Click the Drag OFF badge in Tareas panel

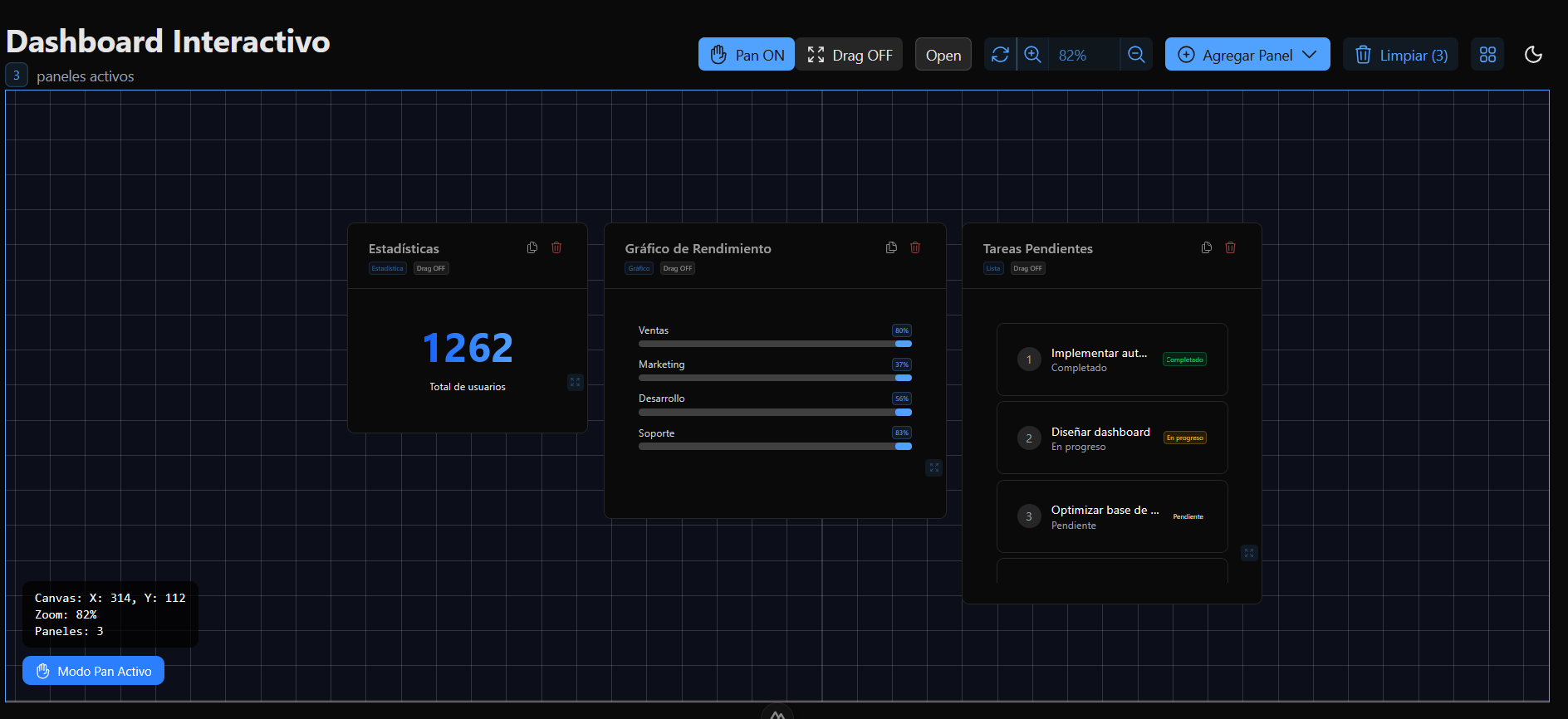tap(1027, 268)
